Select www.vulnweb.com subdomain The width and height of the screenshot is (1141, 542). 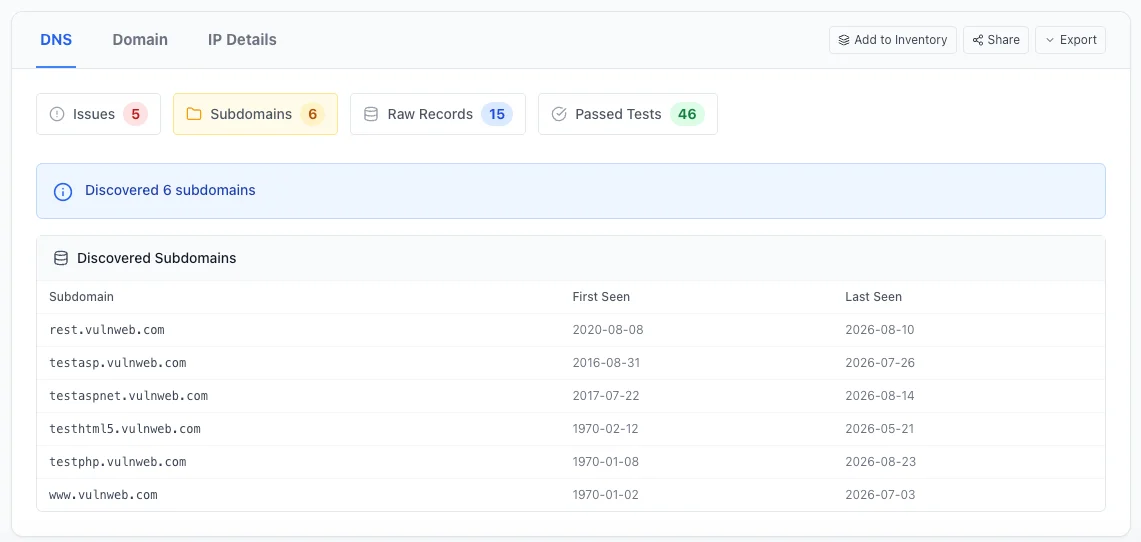pos(103,495)
